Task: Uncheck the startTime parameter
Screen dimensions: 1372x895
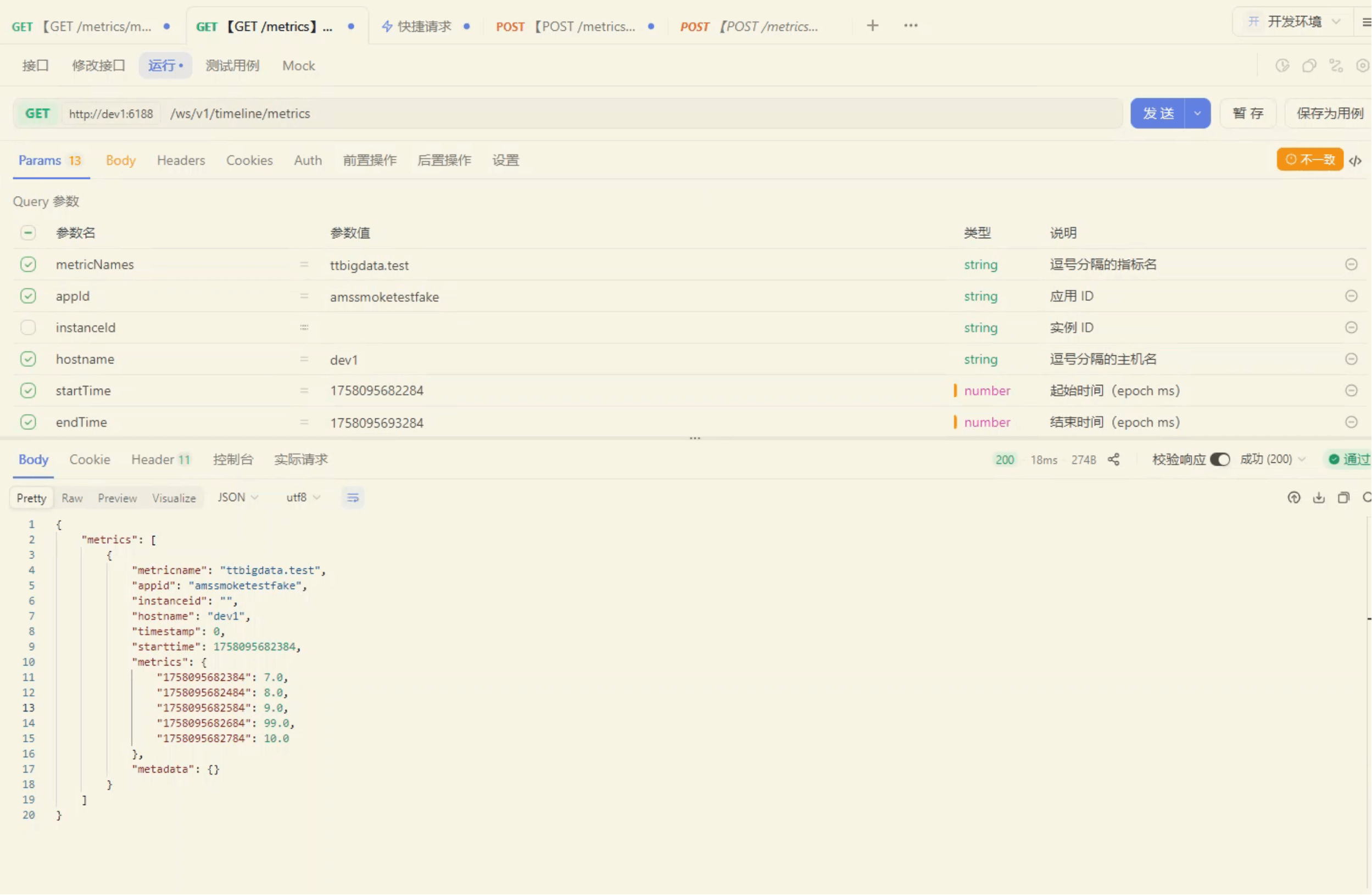Action: coord(27,391)
